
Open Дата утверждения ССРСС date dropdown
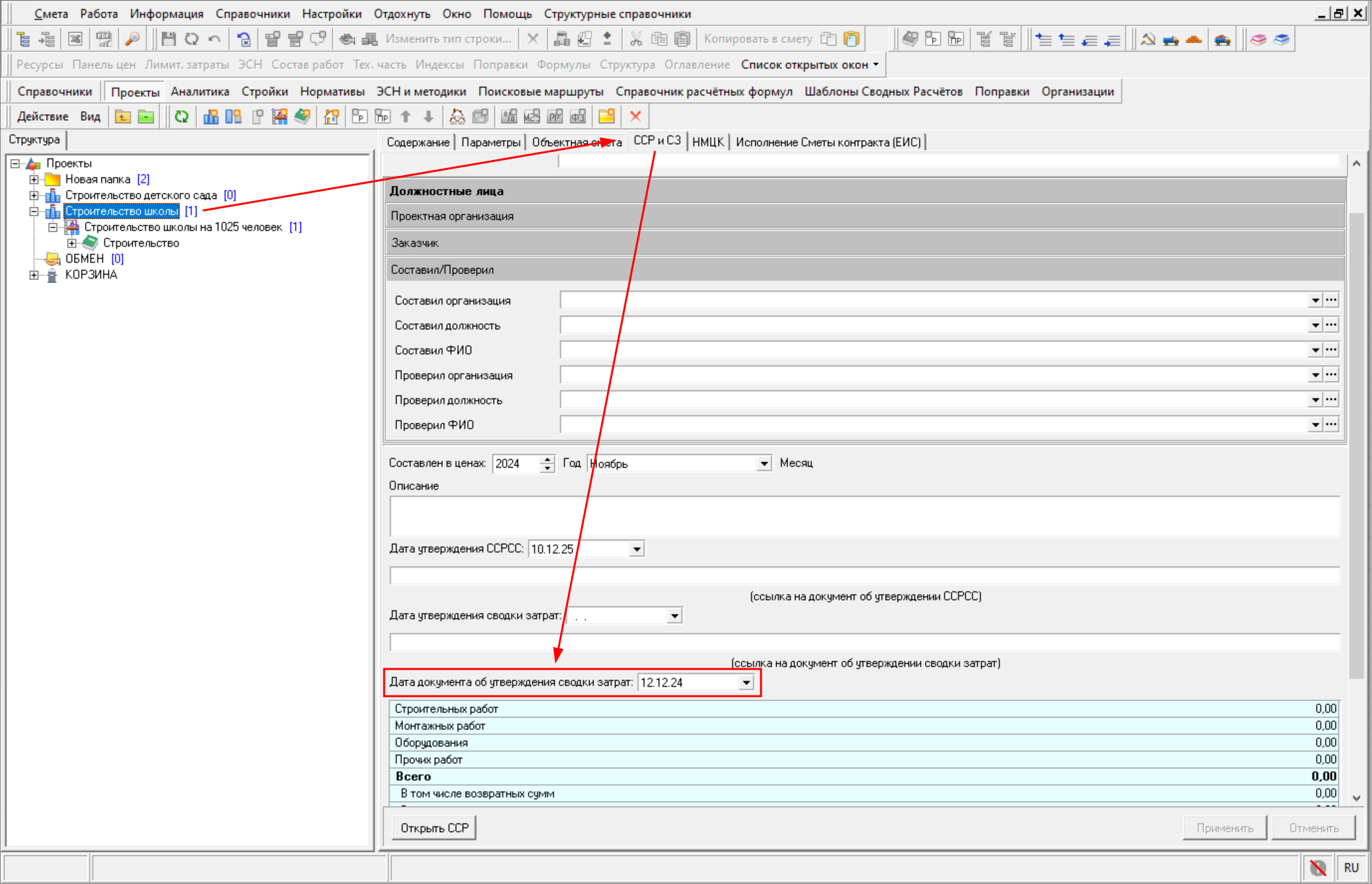[636, 550]
